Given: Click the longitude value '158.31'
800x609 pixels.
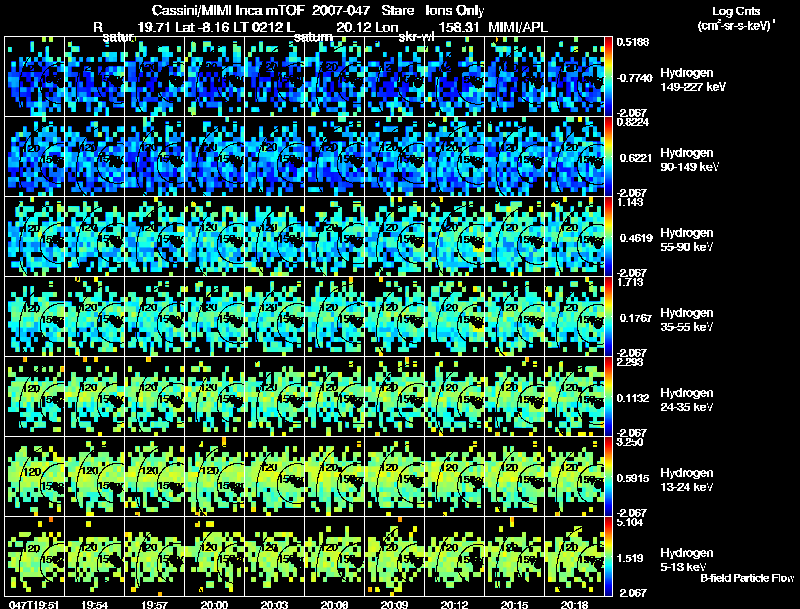Looking at the screenshot, I should coord(459,27).
